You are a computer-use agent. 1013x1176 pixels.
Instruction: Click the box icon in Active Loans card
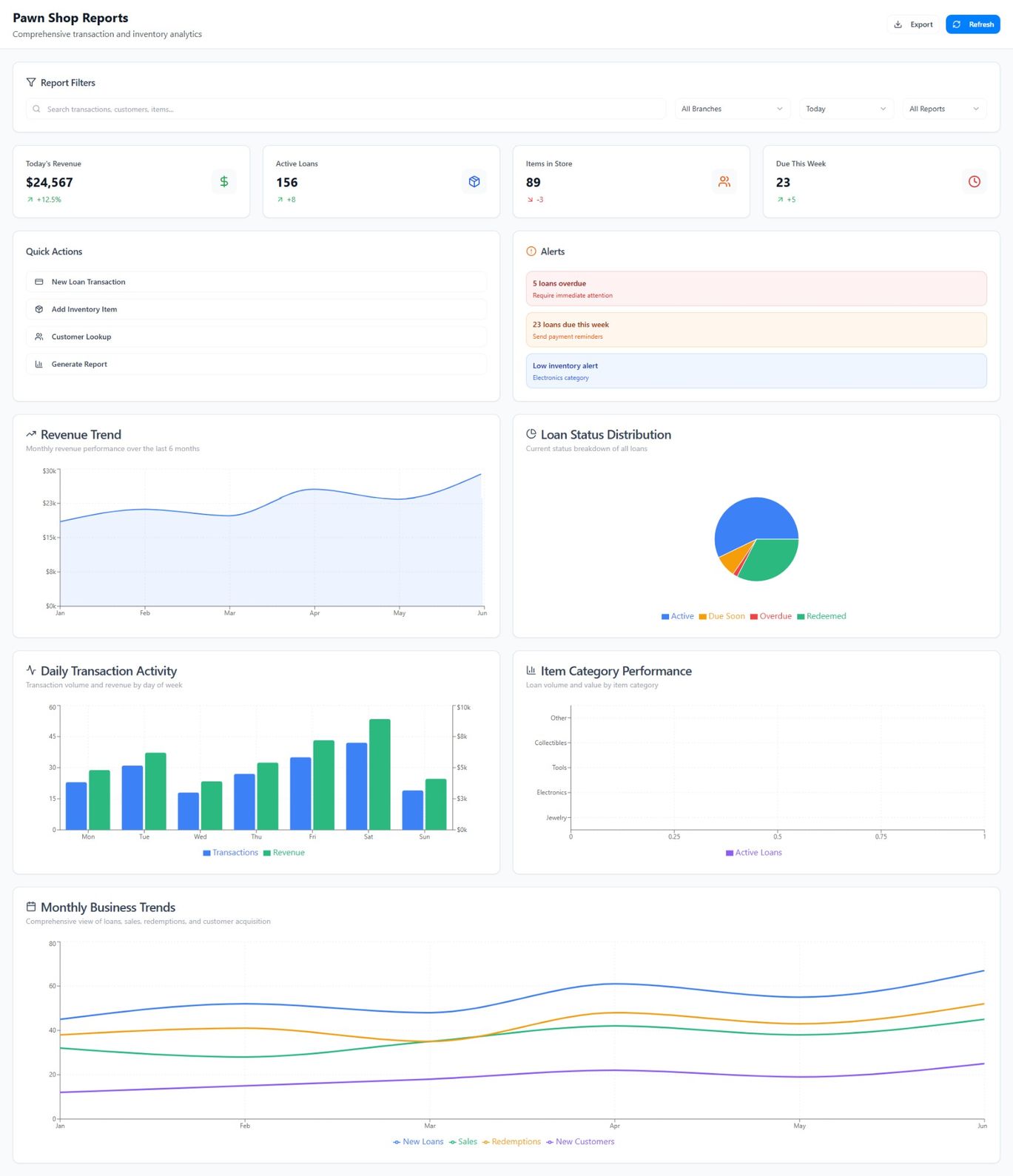[474, 181]
